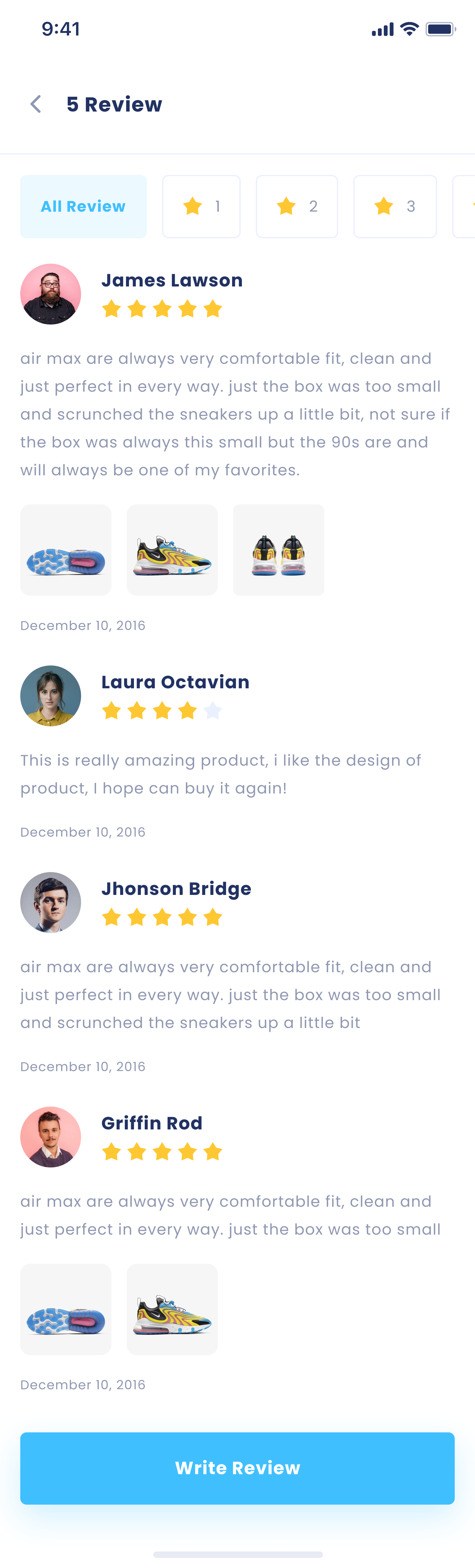
Task: Open Laura Octavian's profile avatar
Action: [x=50, y=696]
